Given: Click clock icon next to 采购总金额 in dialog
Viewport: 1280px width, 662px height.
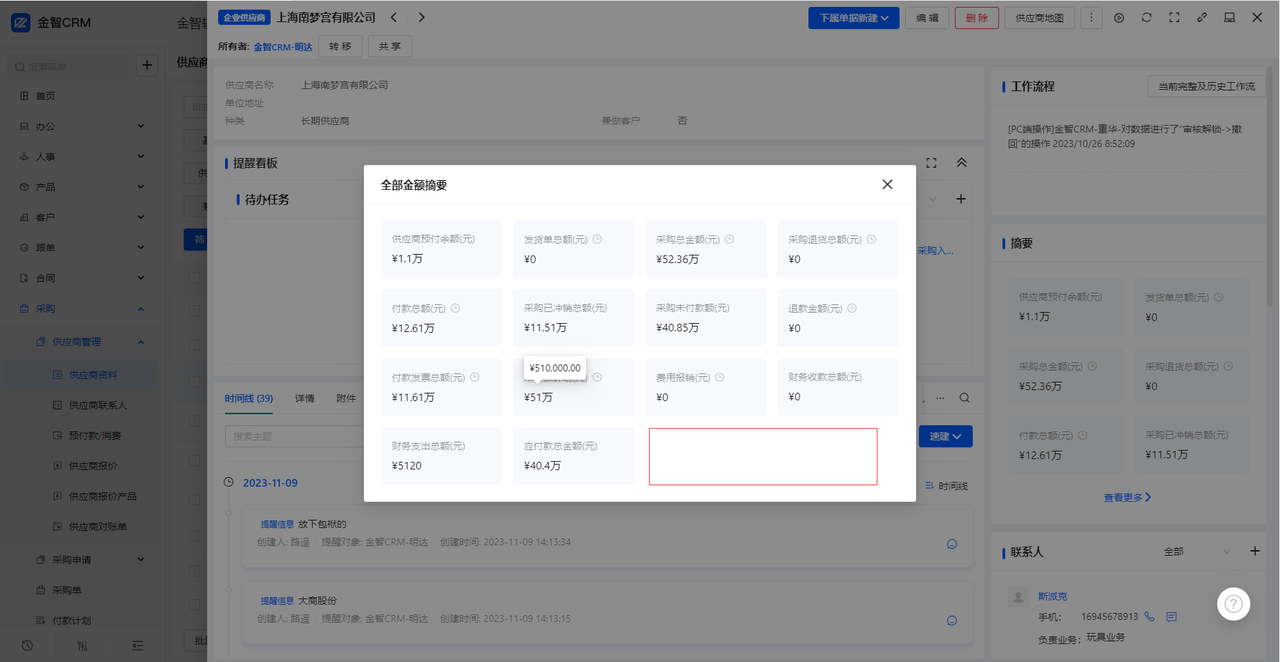Looking at the screenshot, I should pos(730,240).
